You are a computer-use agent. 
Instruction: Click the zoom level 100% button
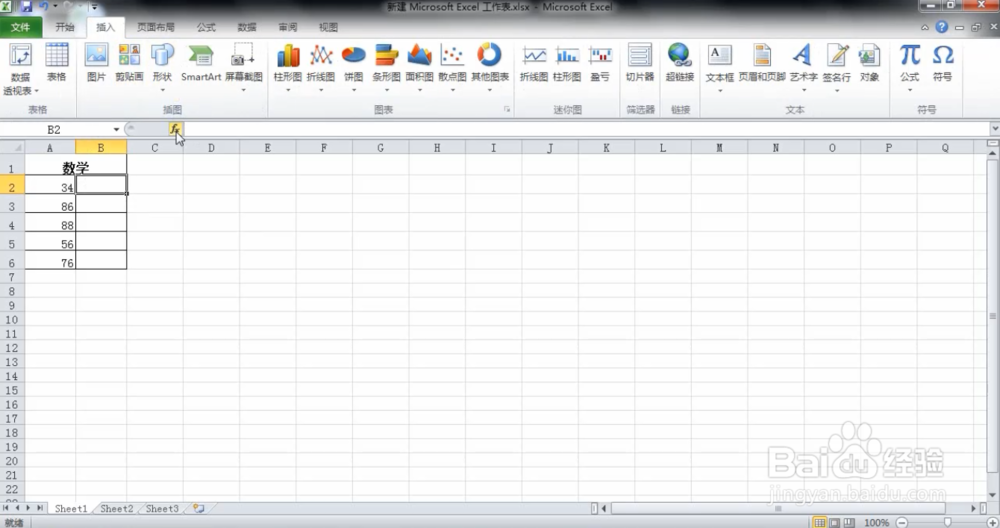(876, 522)
